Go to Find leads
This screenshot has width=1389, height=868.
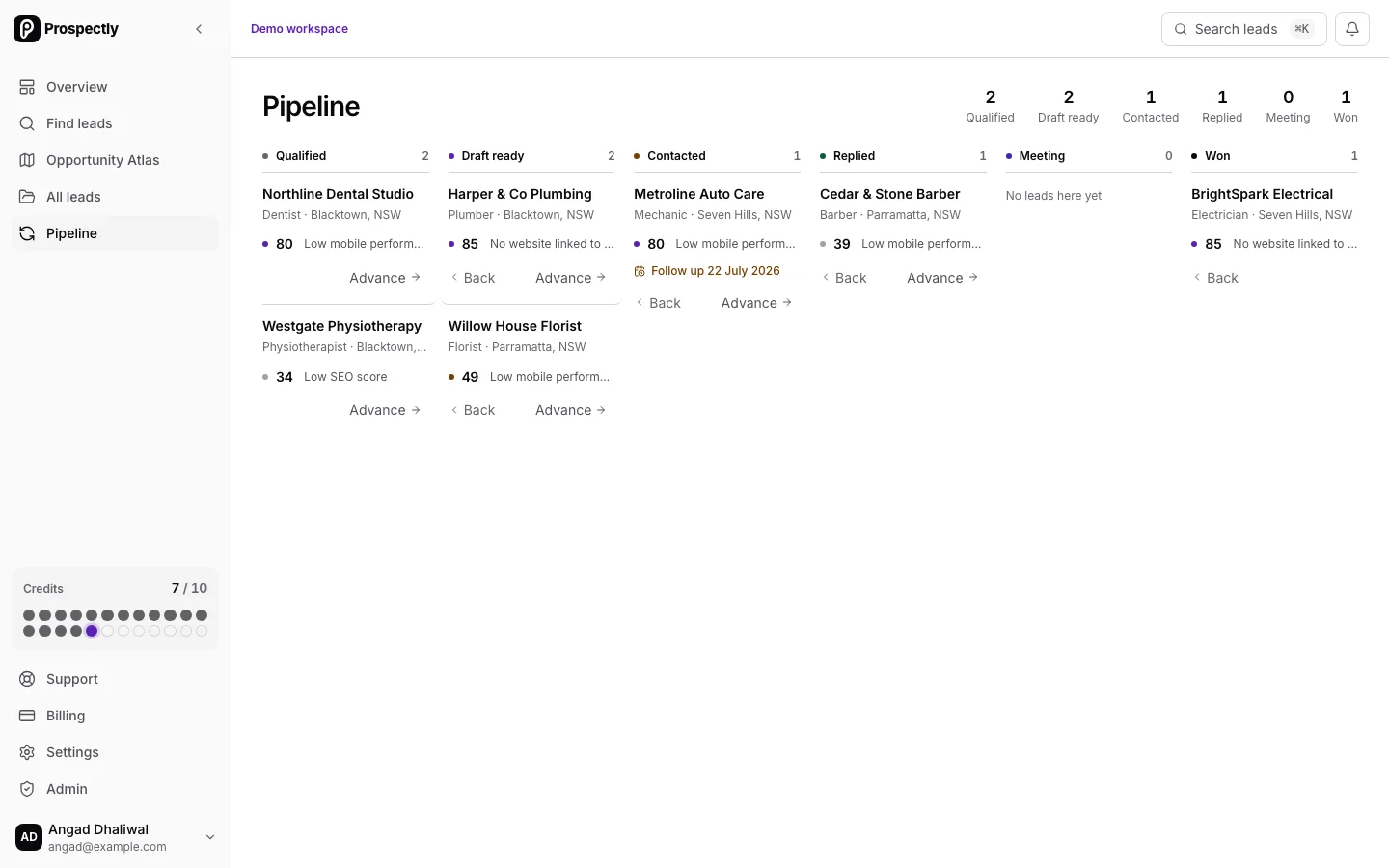115,123
